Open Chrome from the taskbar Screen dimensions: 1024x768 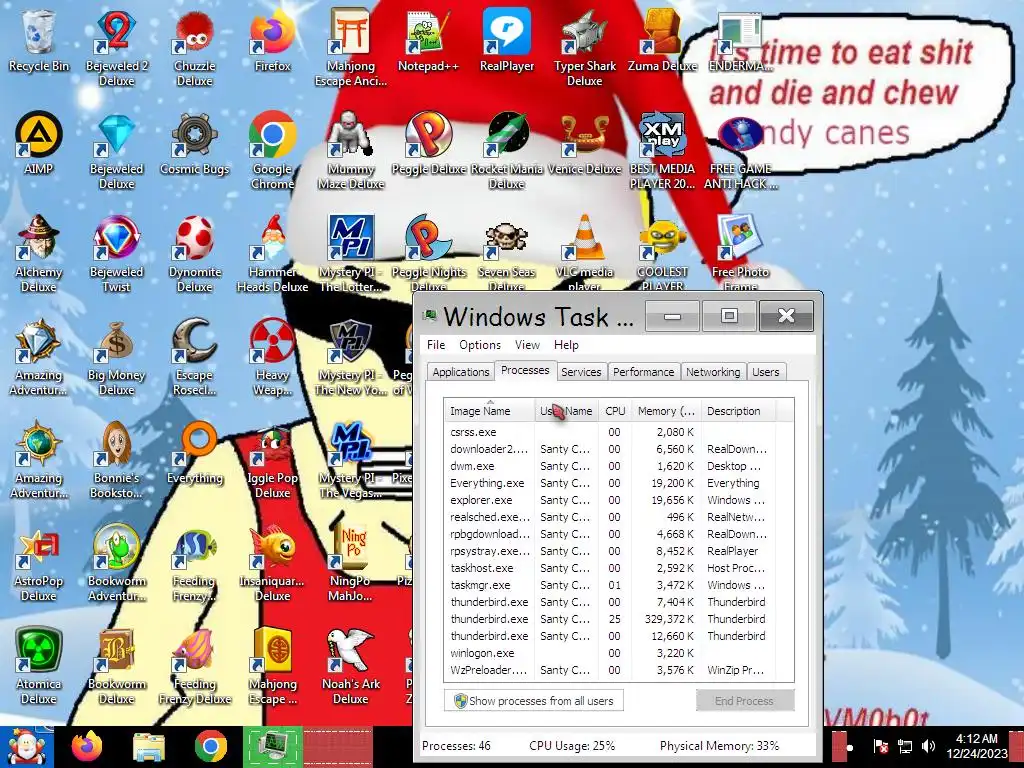(x=210, y=746)
